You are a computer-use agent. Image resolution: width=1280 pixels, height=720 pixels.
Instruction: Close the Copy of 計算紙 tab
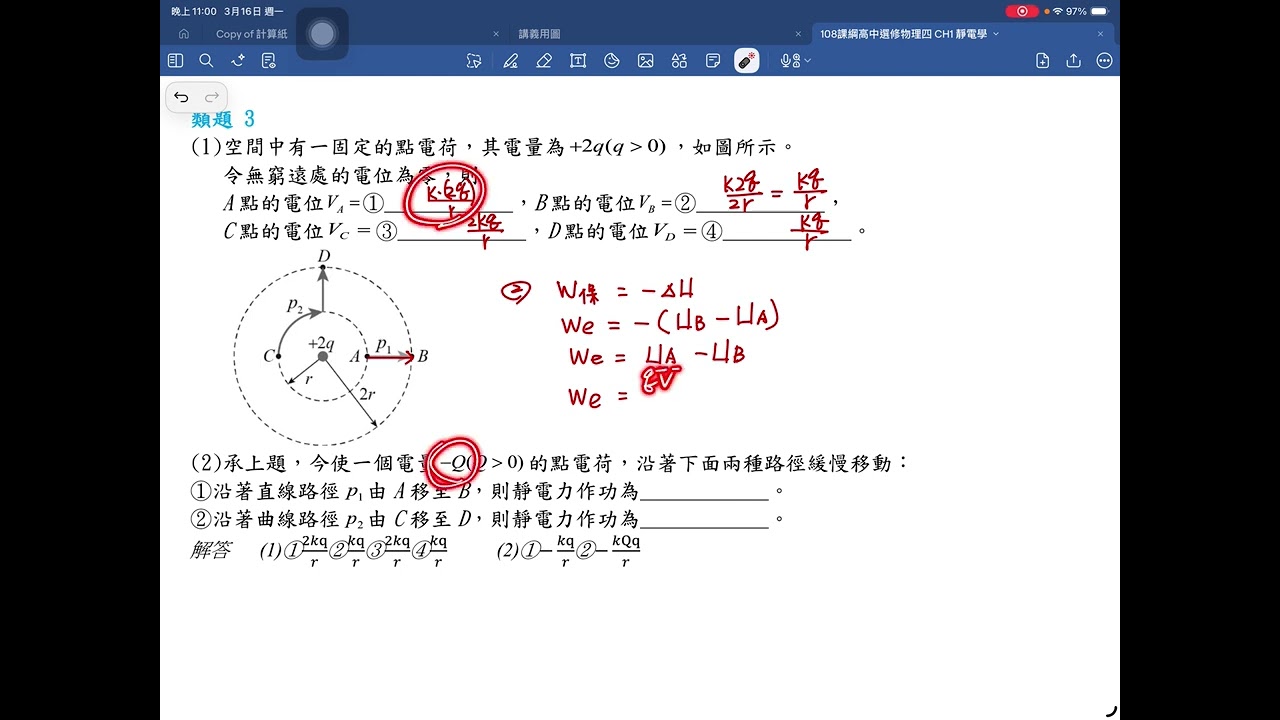(x=496, y=34)
